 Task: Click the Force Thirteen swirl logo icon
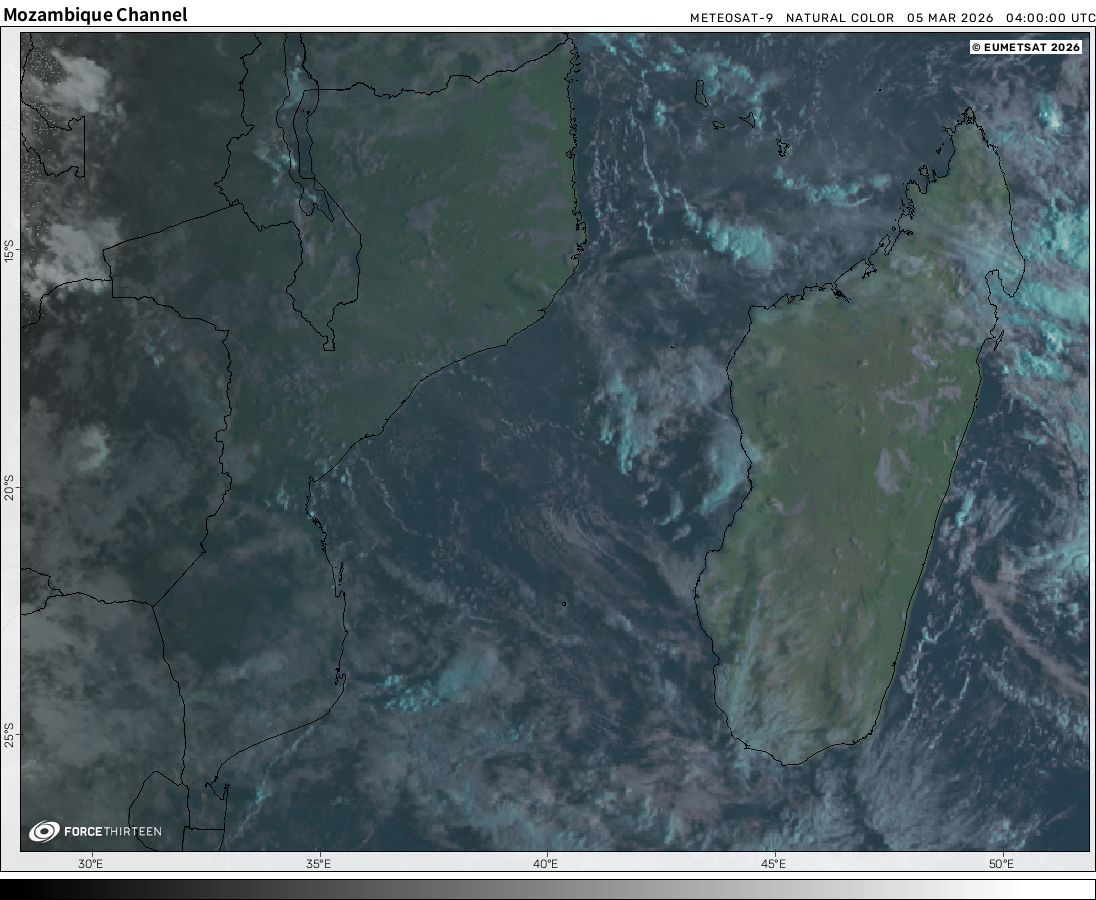[x=44, y=831]
